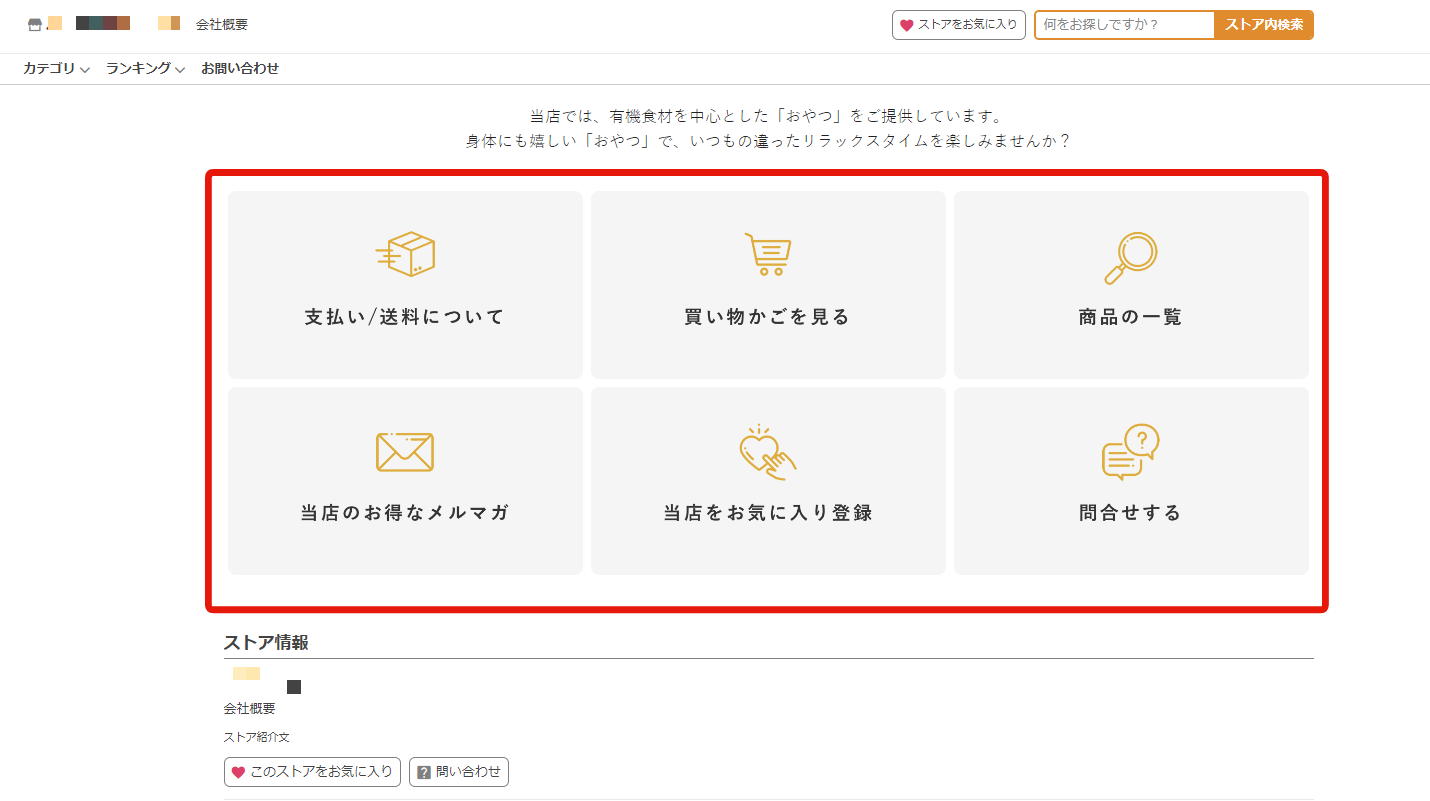Open the 問合せする tile label
Viewport: 1430px width, 801px height.
[x=1130, y=513]
